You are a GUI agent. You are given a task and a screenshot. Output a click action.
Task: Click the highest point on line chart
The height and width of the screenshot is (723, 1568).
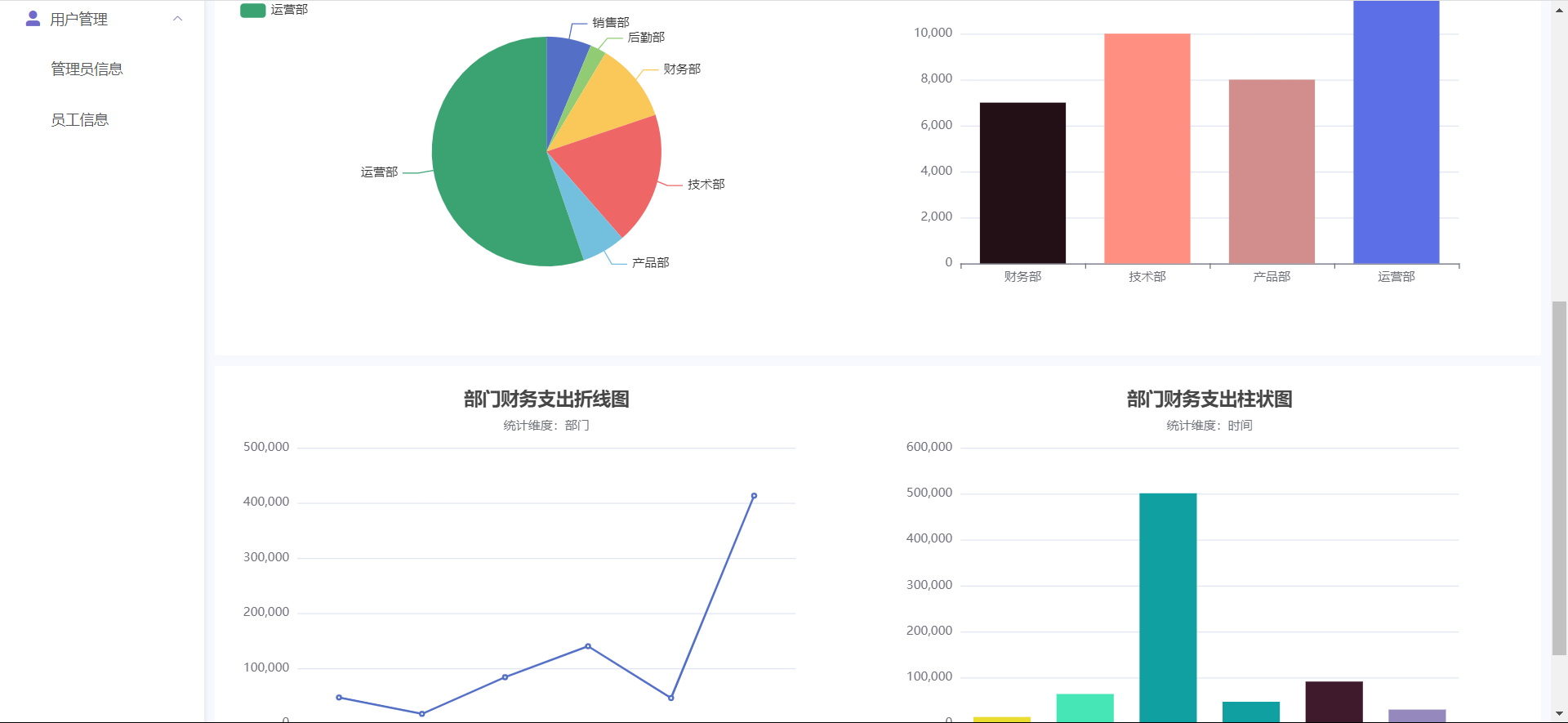[754, 496]
